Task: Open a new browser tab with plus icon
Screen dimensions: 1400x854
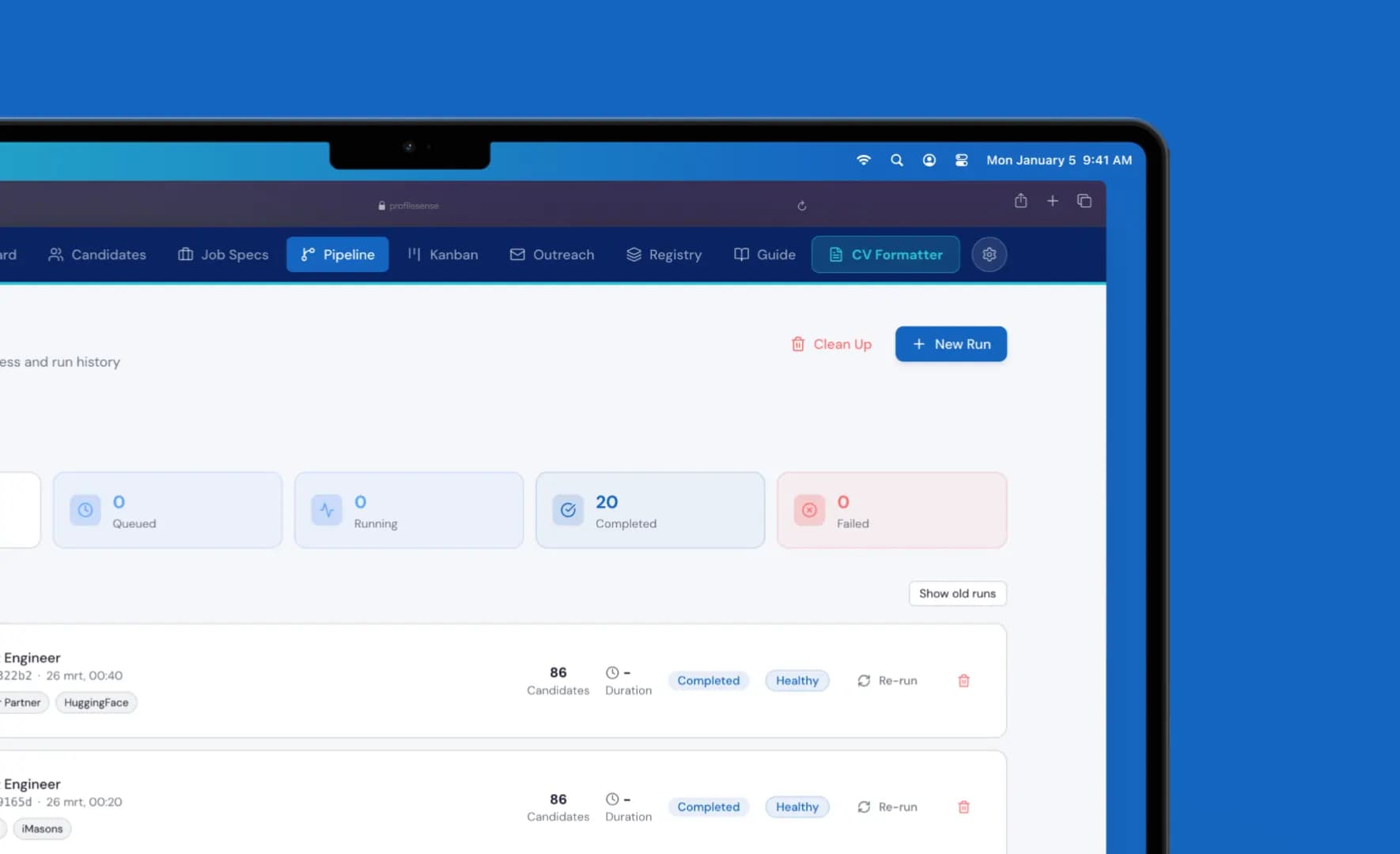Action: pos(1052,201)
